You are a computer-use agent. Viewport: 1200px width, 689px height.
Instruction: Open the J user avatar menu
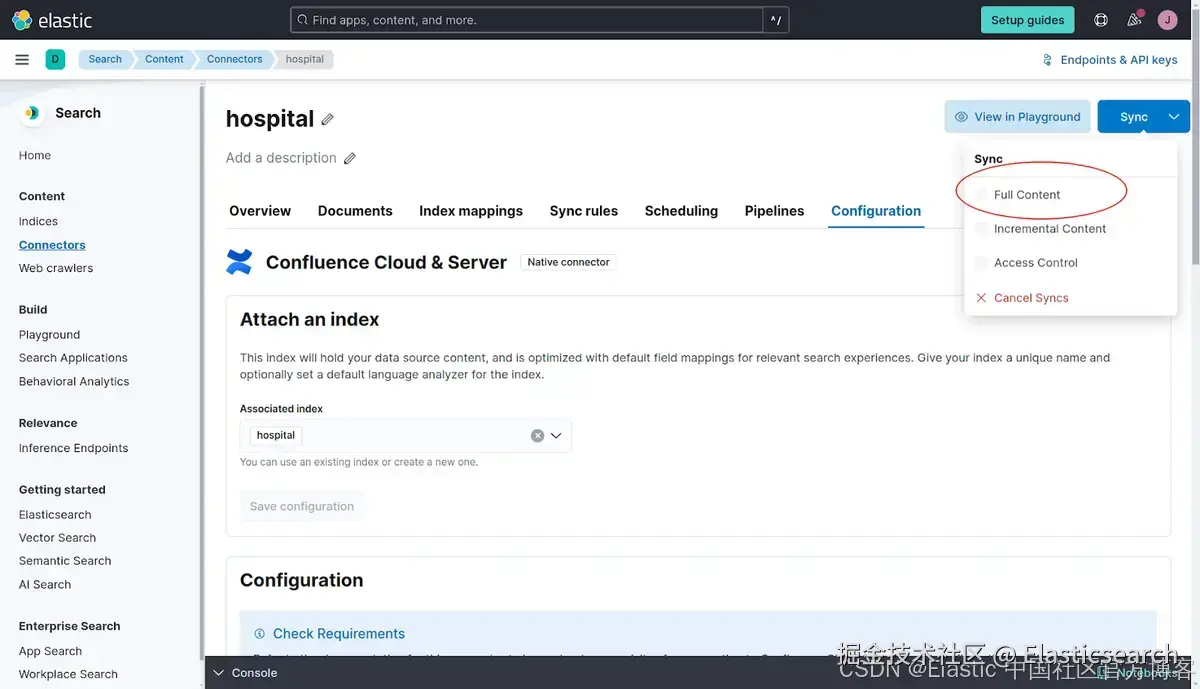click(1167, 20)
